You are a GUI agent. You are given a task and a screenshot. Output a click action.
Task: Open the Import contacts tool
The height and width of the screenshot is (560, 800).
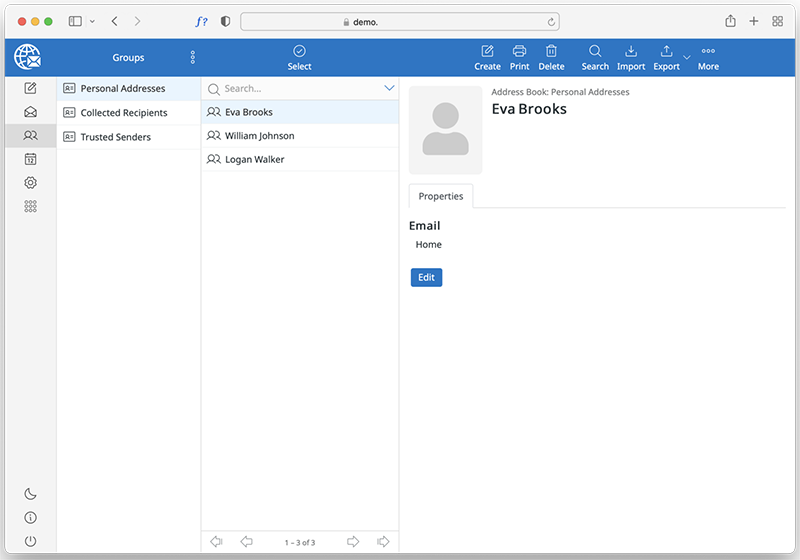point(630,57)
